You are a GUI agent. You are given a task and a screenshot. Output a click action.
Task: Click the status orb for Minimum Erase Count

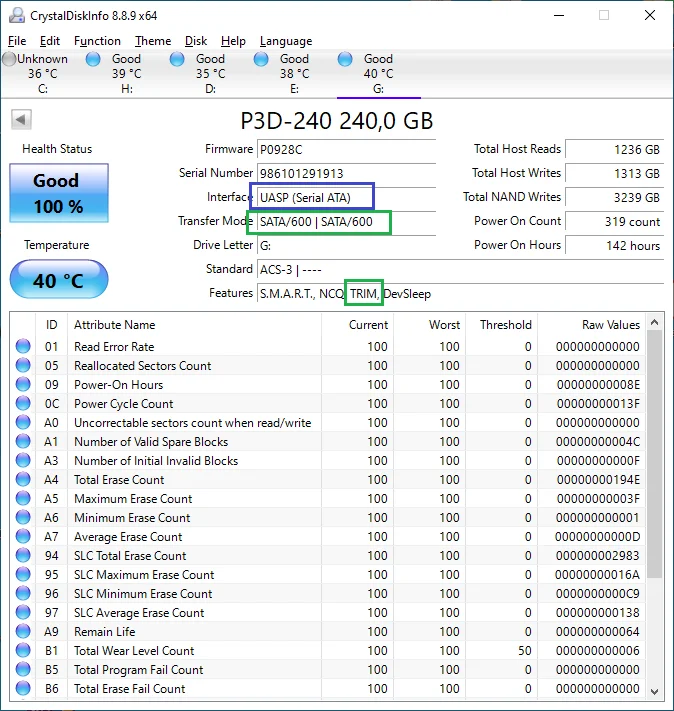(x=23, y=517)
